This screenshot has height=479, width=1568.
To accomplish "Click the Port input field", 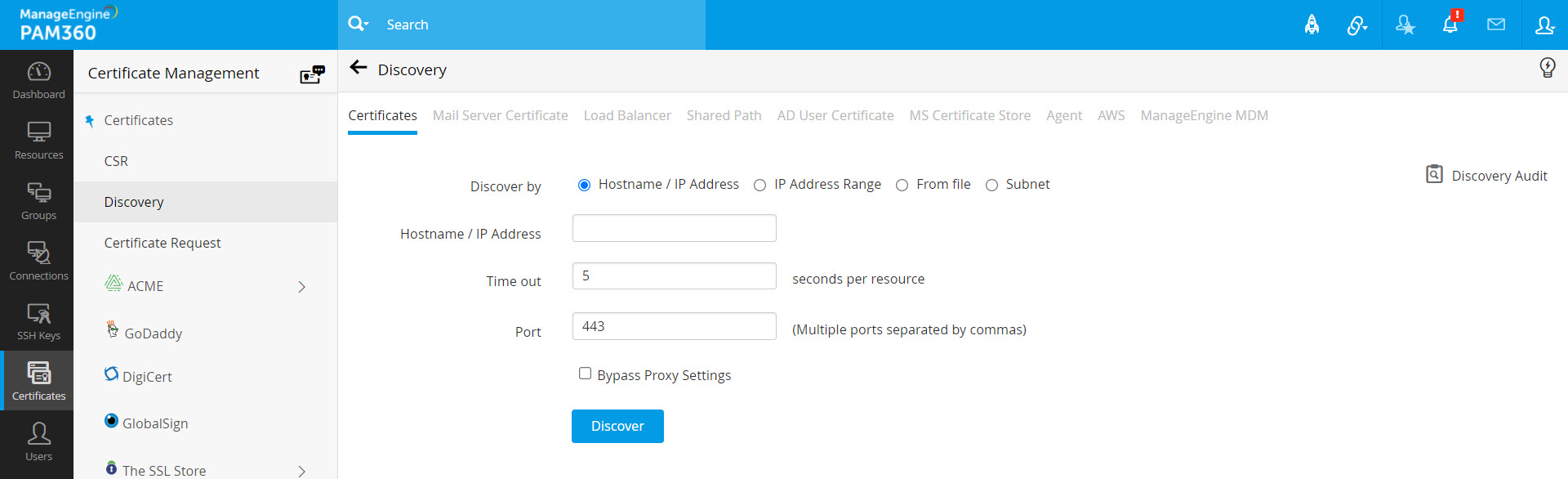I will tap(674, 326).
